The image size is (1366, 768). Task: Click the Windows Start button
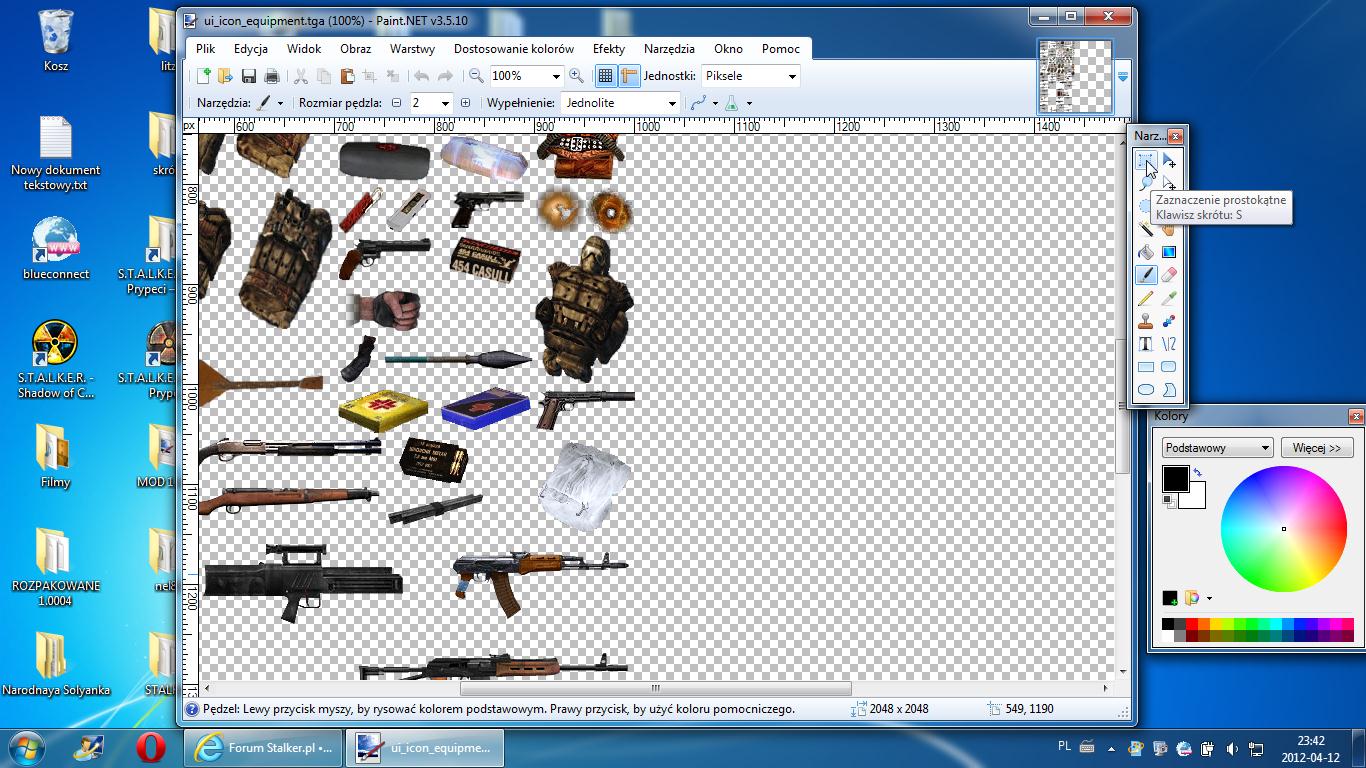[x=27, y=747]
